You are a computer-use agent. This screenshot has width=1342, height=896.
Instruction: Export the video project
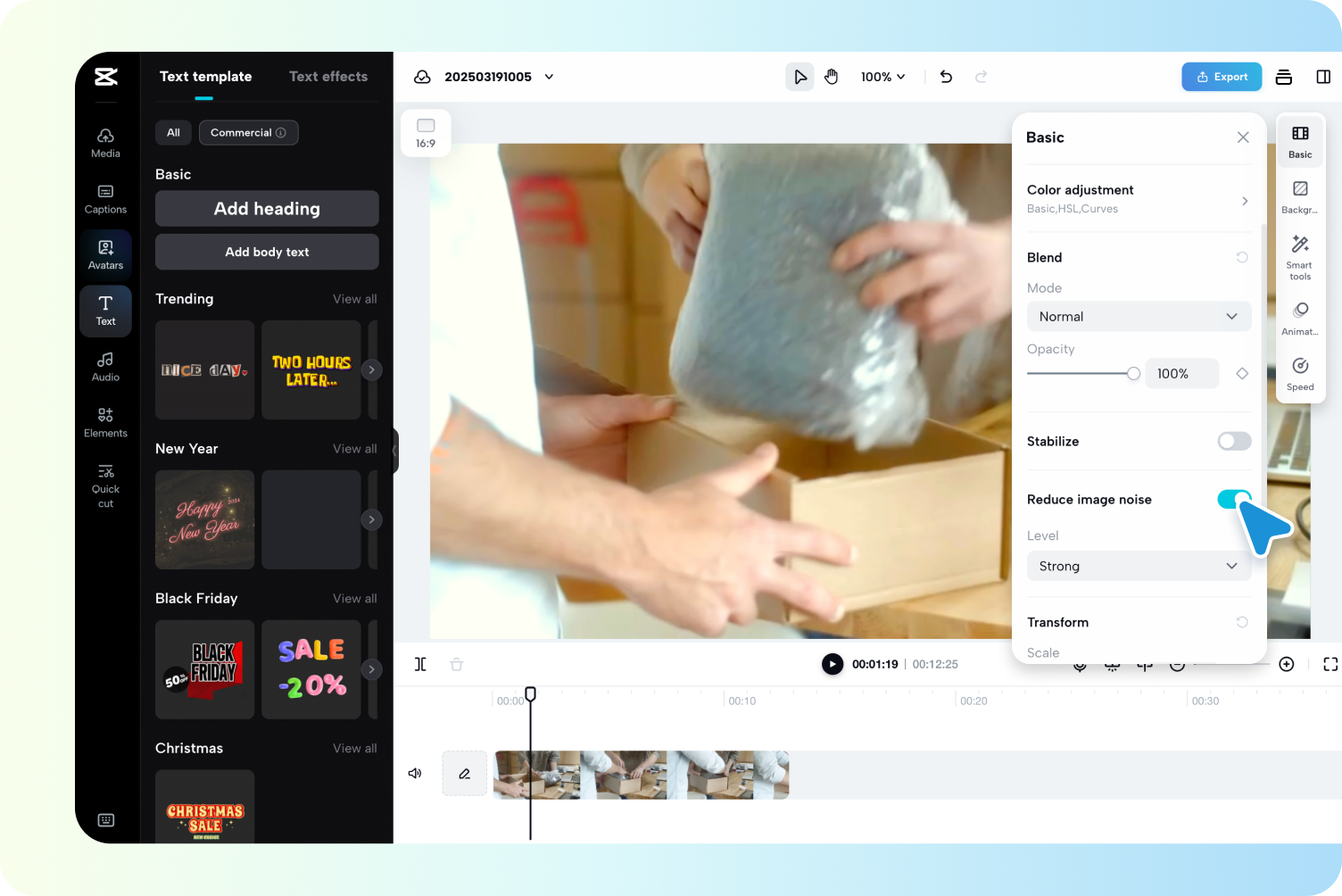click(x=1222, y=77)
